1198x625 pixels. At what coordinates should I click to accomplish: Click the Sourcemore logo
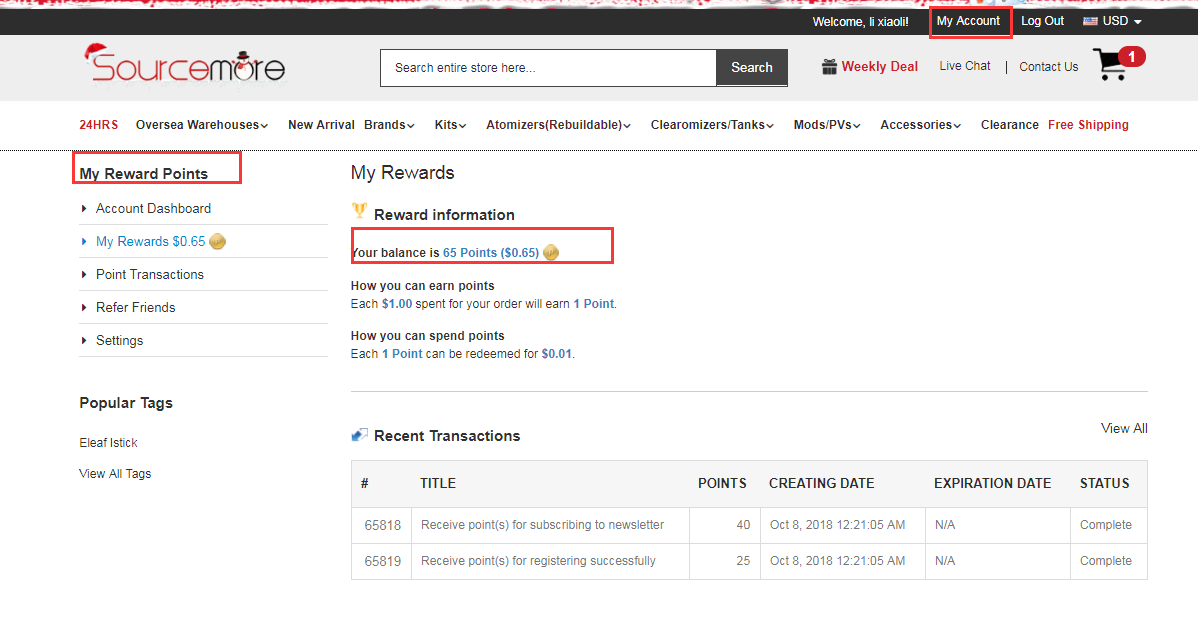point(184,64)
